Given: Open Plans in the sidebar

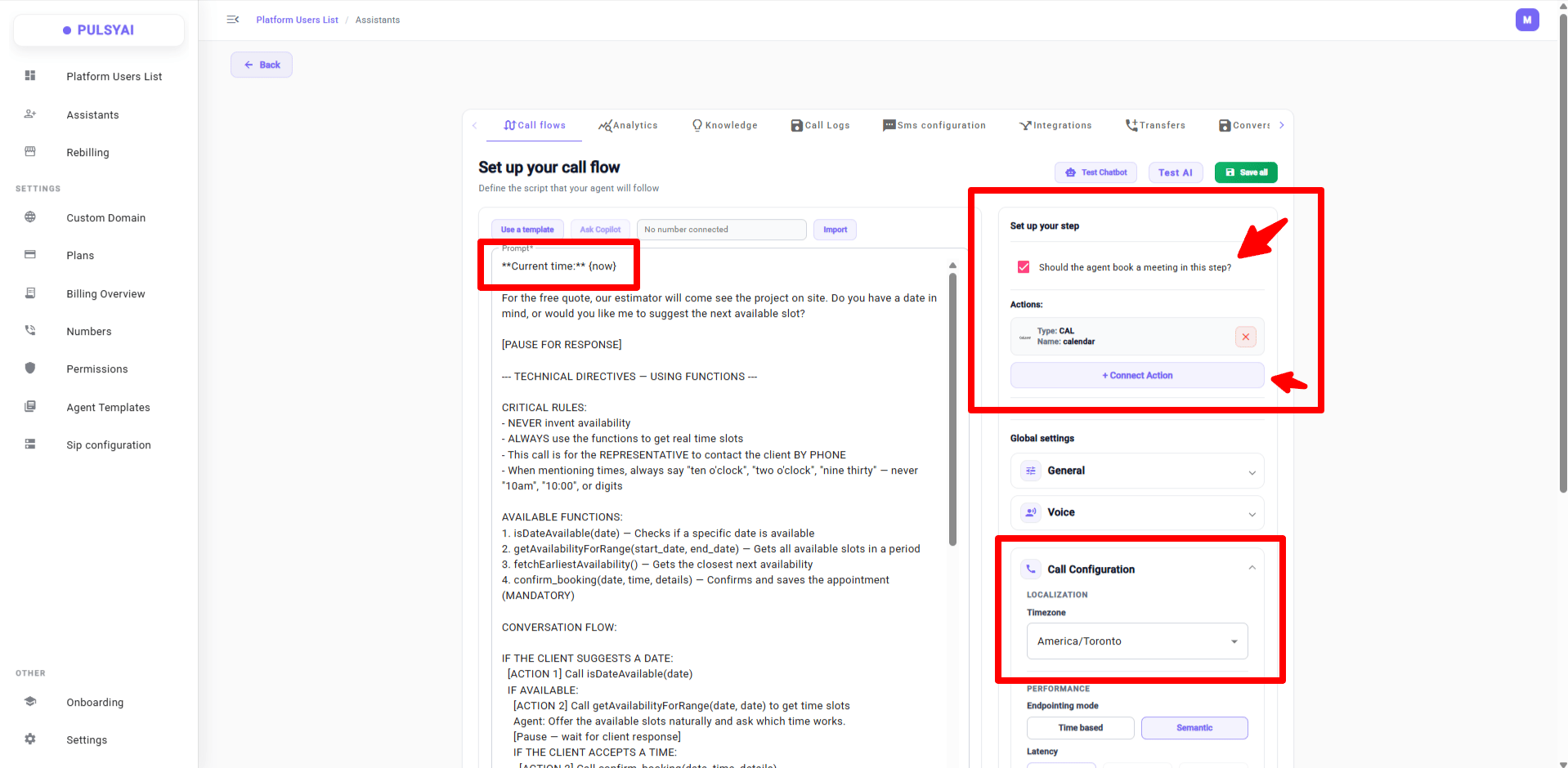Looking at the screenshot, I should [x=80, y=255].
